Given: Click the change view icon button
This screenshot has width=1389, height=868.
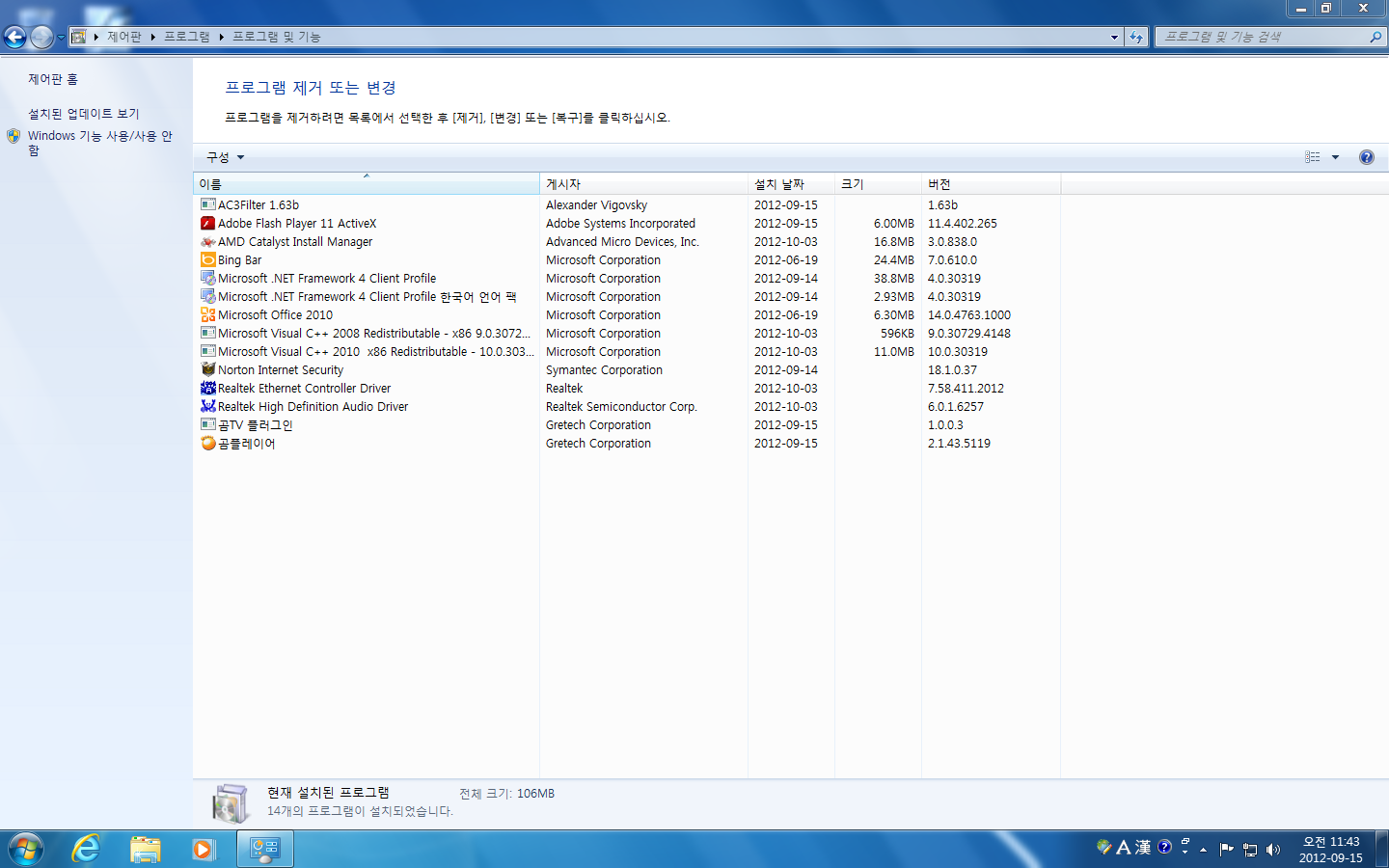Looking at the screenshot, I should click(1313, 157).
